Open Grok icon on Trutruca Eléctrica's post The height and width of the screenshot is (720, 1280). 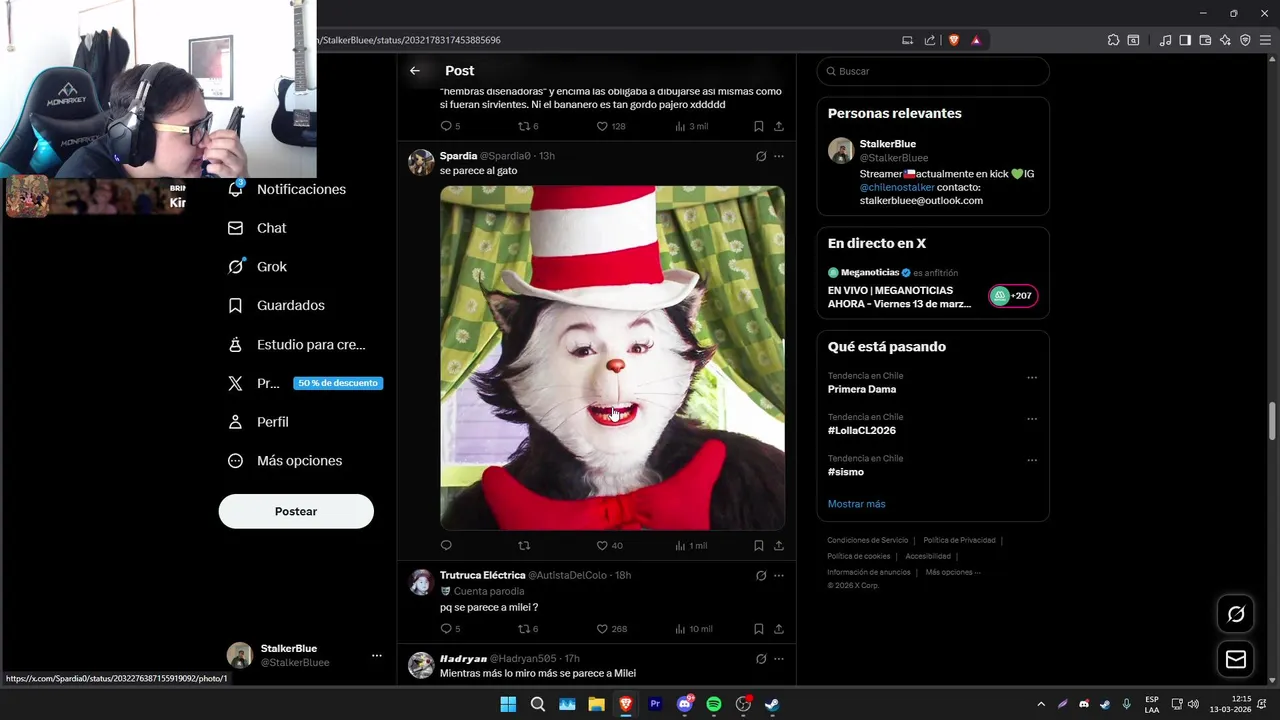click(761, 575)
